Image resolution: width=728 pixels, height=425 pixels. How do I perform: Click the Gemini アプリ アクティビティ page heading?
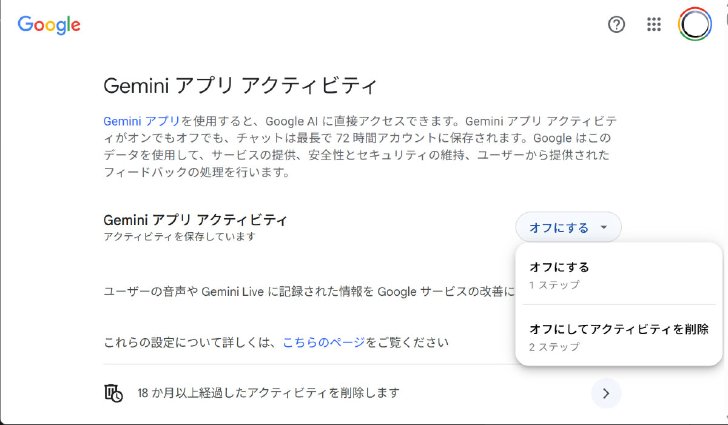tap(240, 86)
